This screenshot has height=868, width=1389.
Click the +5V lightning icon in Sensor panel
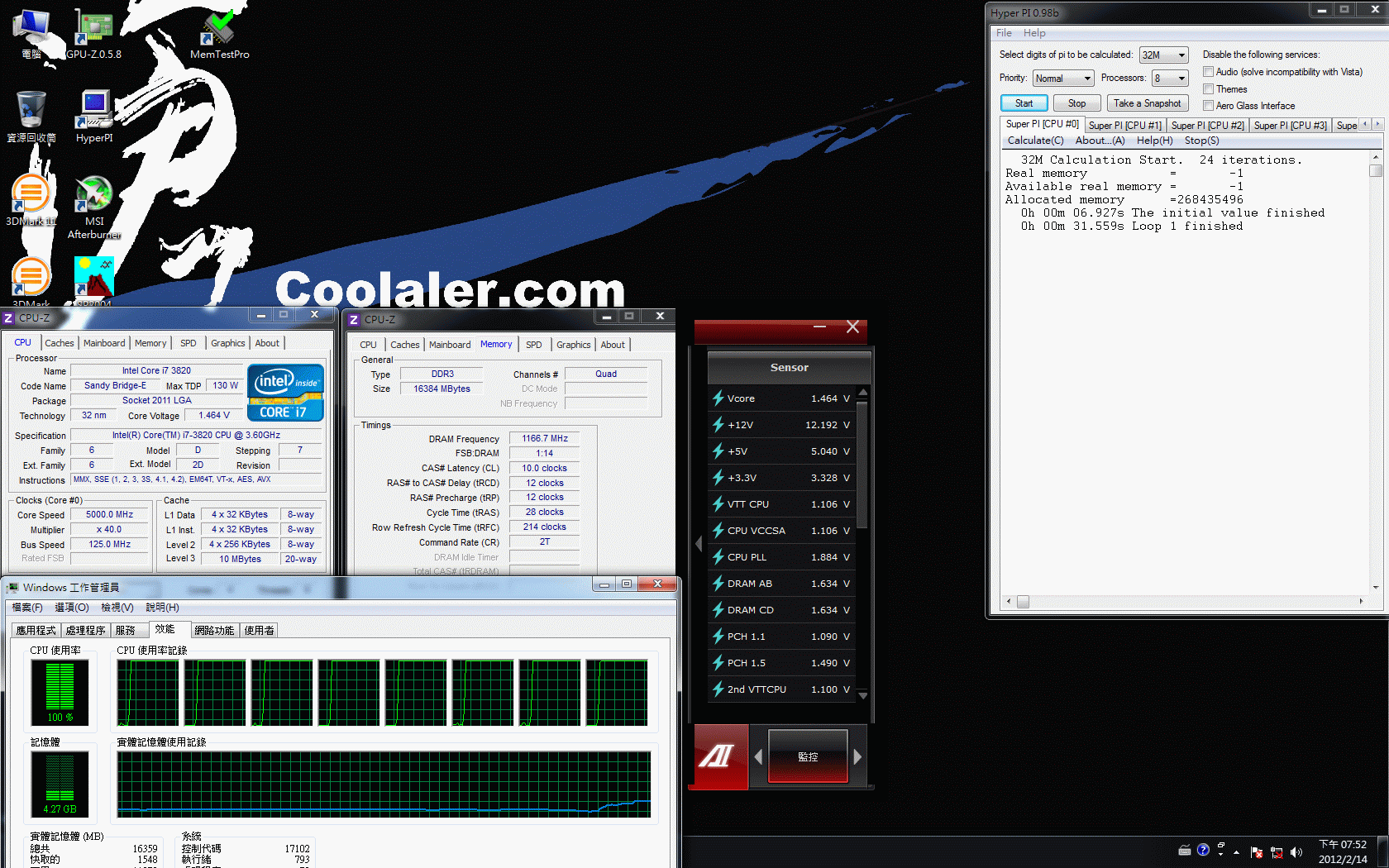pyautogui.click(x=718, y=451)
